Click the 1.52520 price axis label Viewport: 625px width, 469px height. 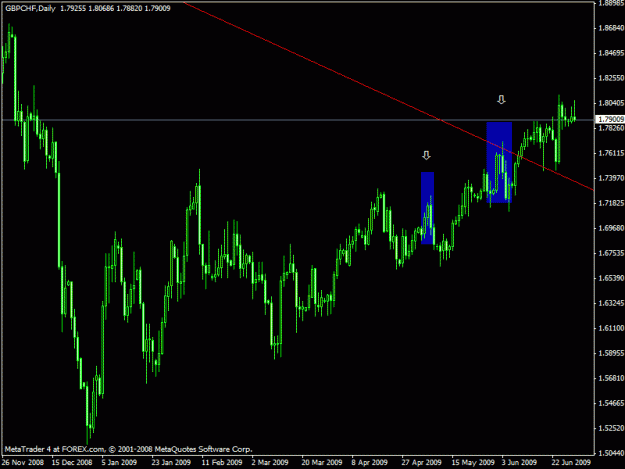click(x=611, y=428)
